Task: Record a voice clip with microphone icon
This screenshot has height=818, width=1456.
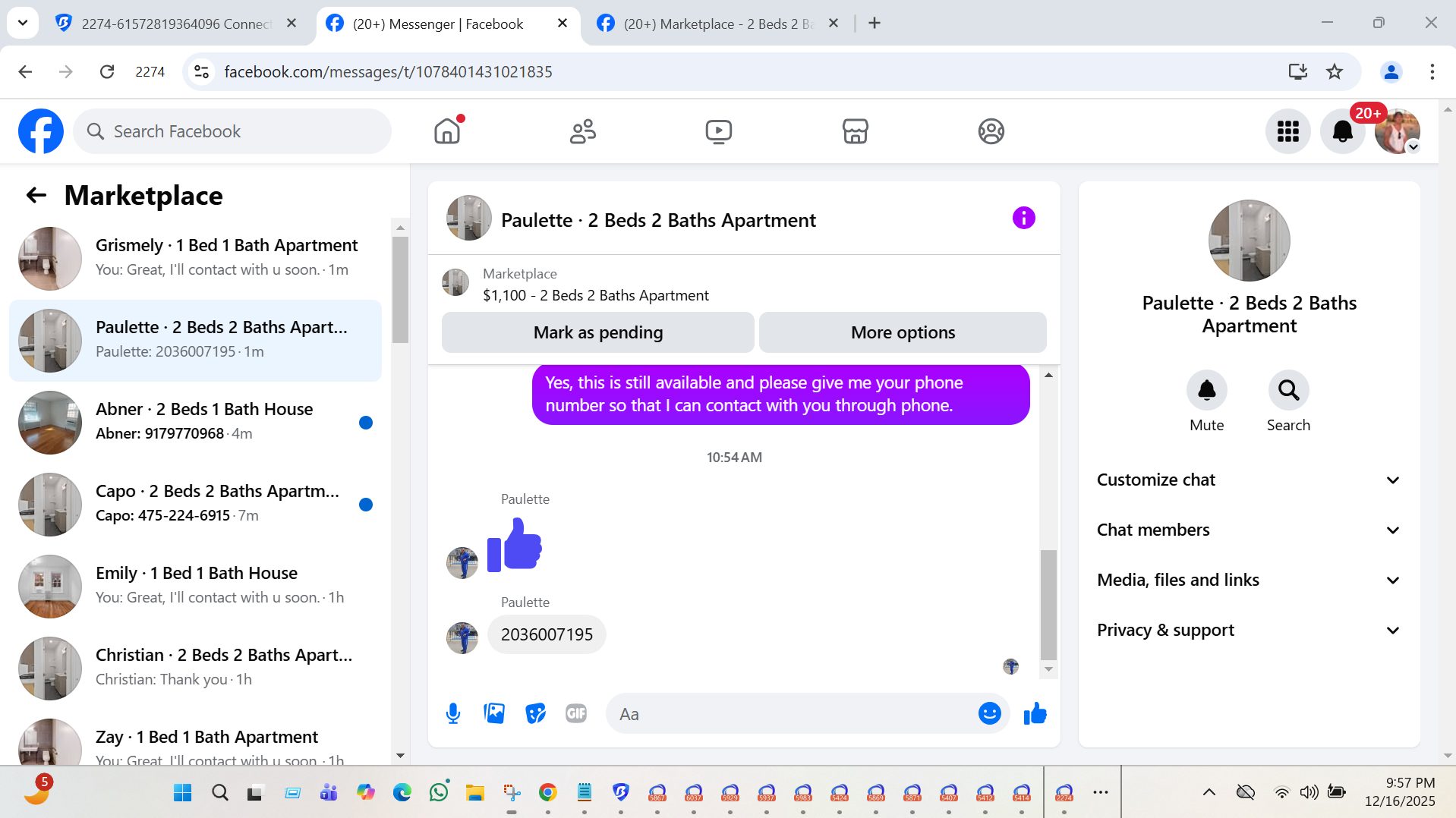Action: [453, 713]
